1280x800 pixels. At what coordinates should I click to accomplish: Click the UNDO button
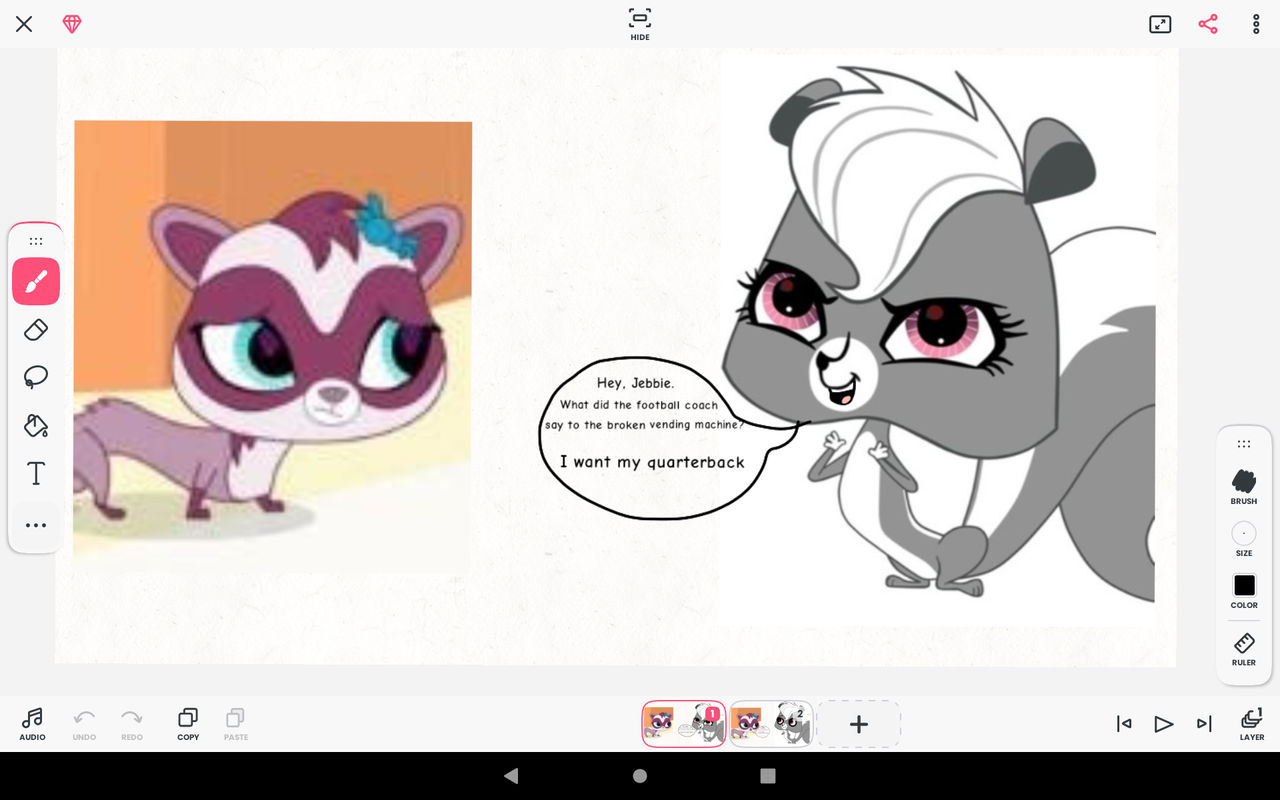tap(84, 724)
